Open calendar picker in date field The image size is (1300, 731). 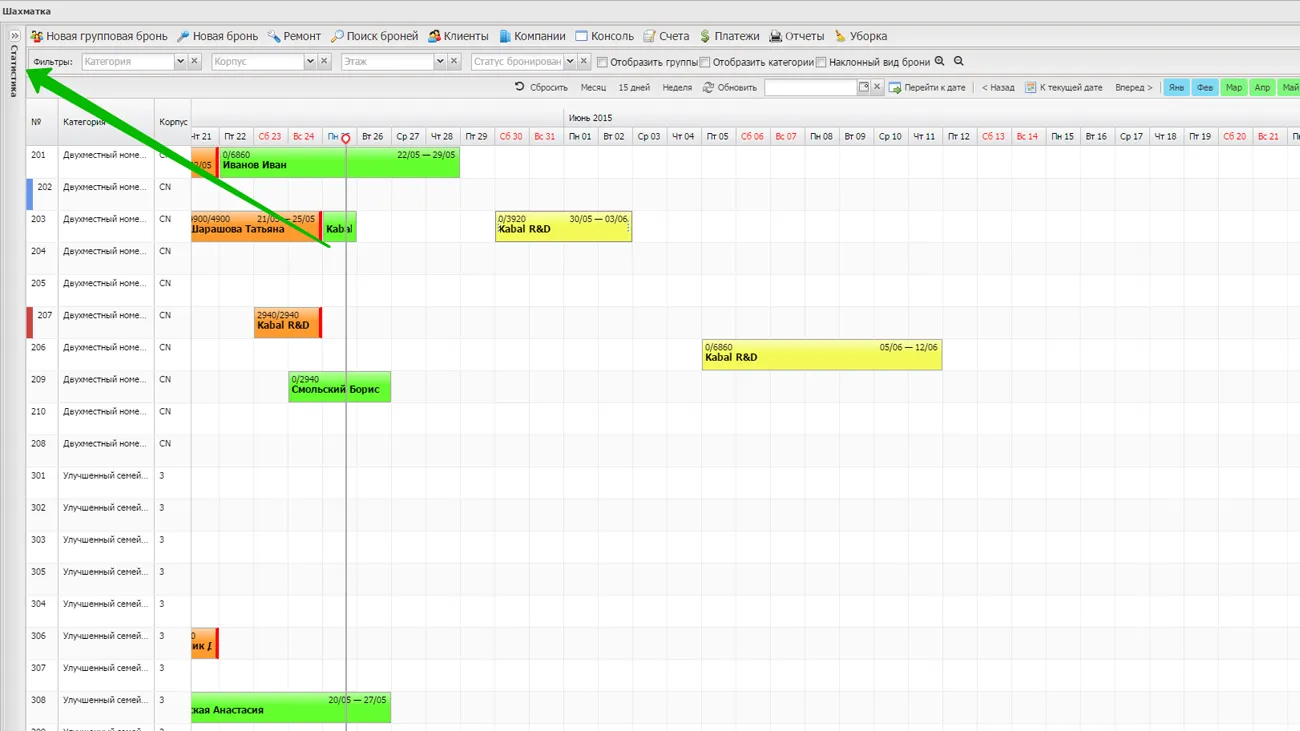coord(864,88)
